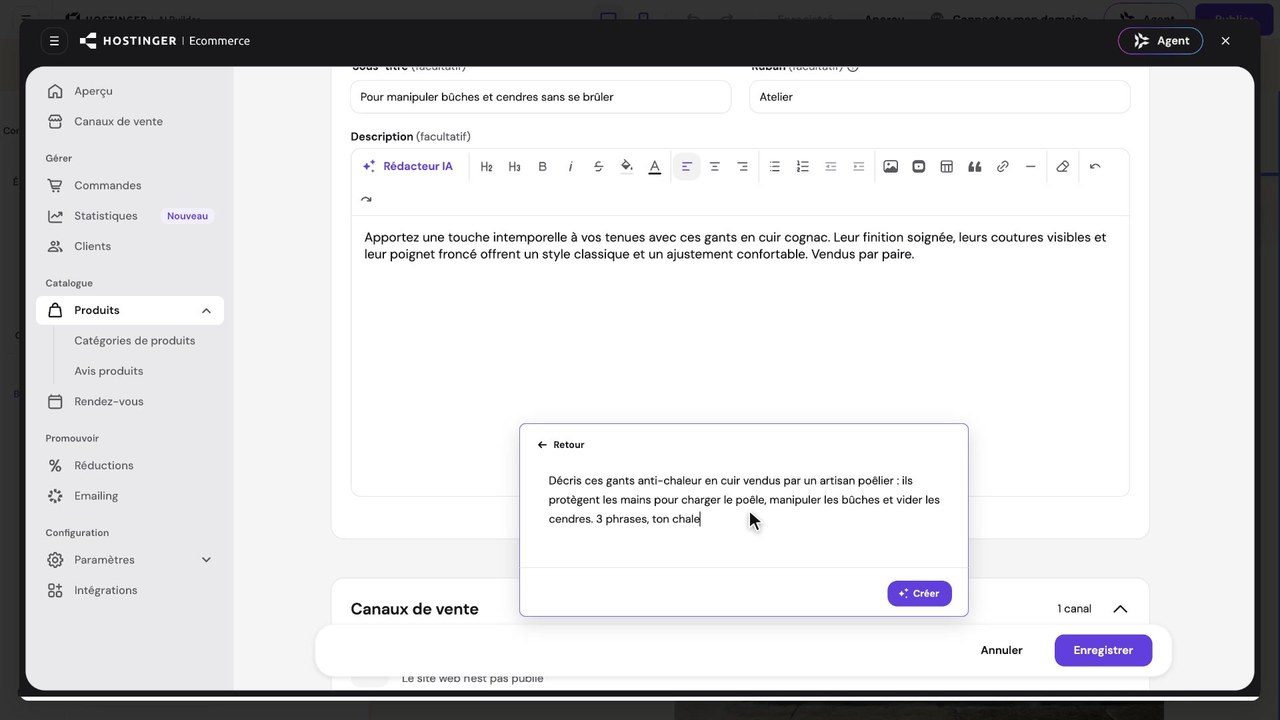Apply H2 heading format in description toolbar
The height and width of the screenshot is (720, 1280).
pos(487,167)
